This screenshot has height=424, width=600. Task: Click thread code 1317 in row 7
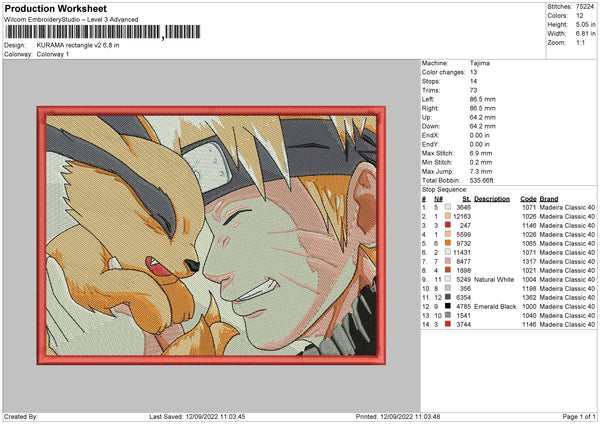529,261
